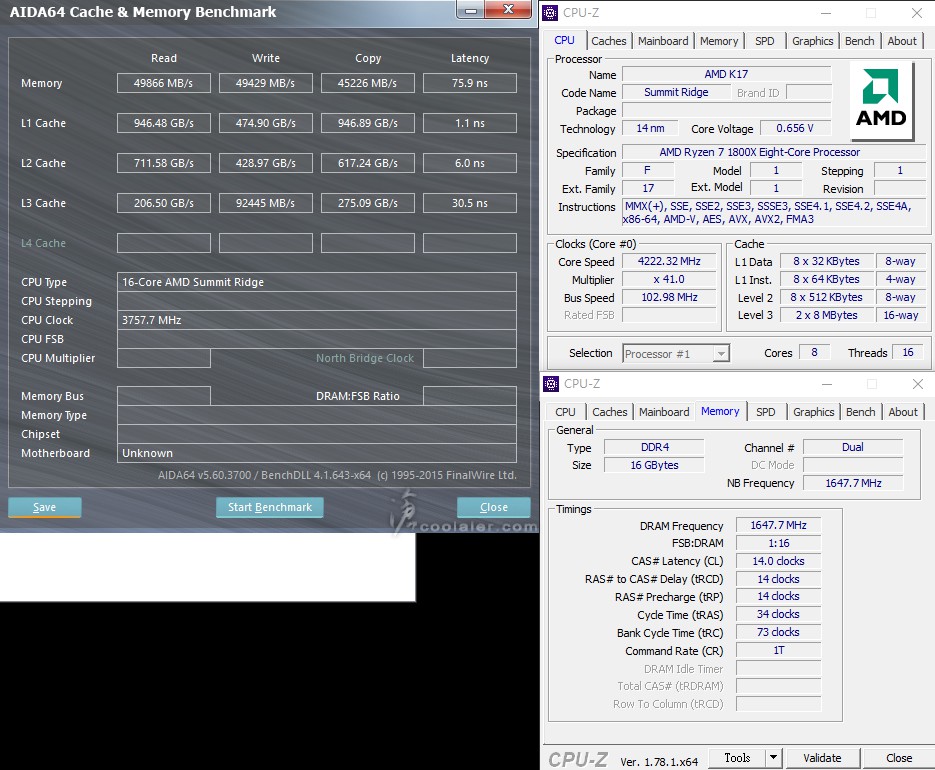Click the Validate button in CPU-Z
The width and height of the screenshot is (935, 770).
tap(822, 757)
